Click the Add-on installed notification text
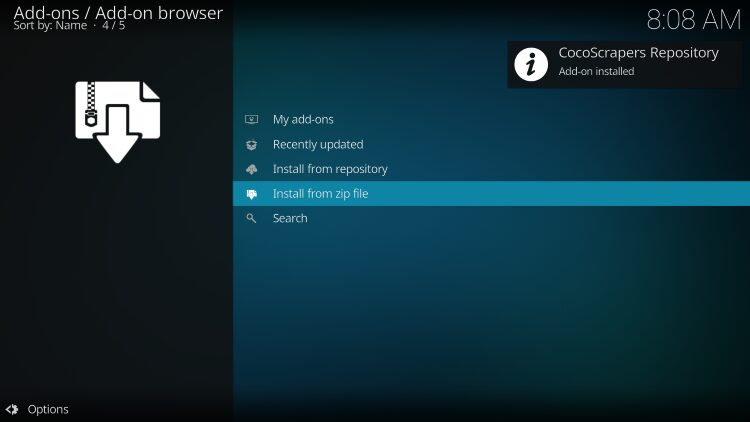Screen dimensions: 750x422 pos(596,71)
